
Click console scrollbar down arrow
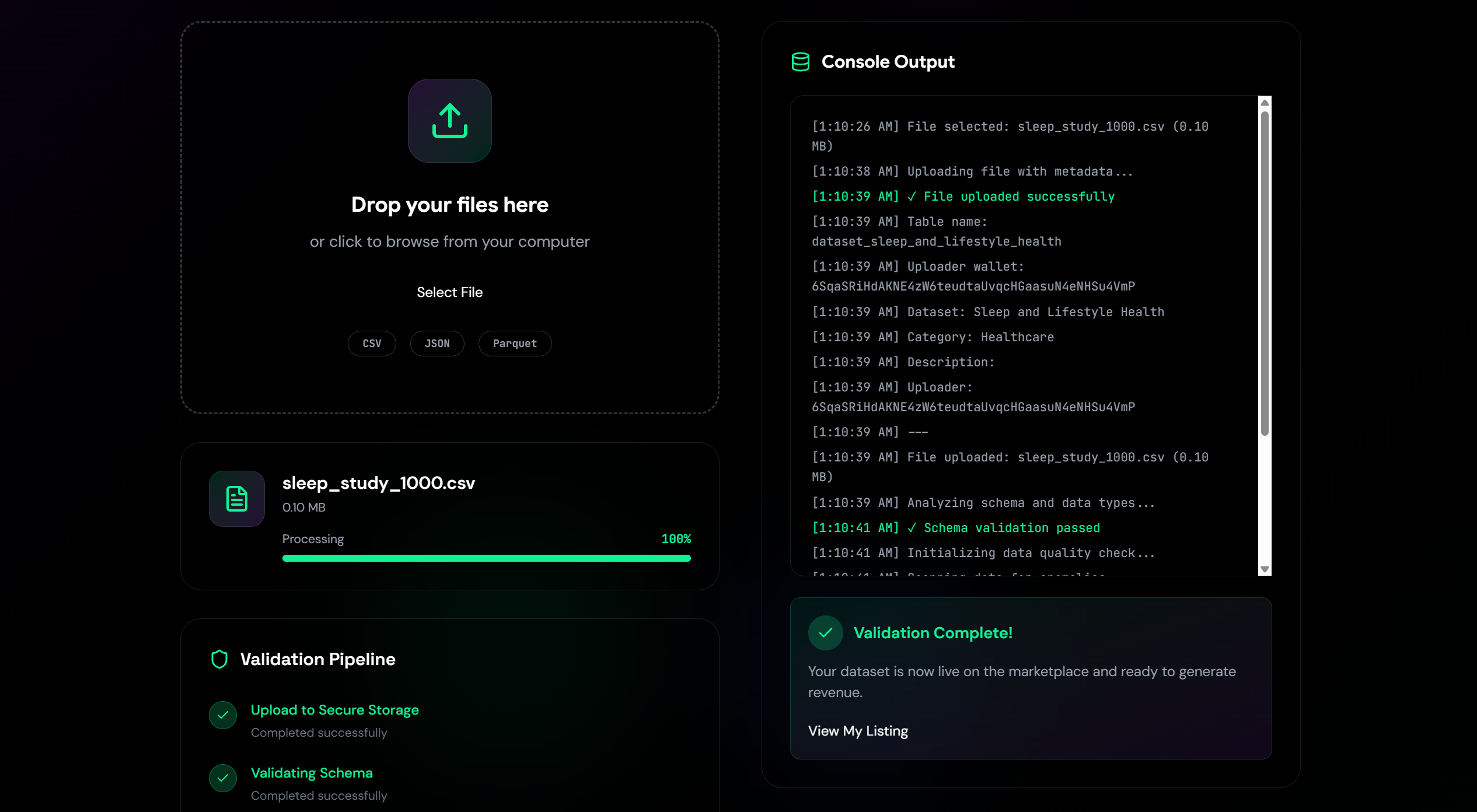click(x=1265, y=569)
